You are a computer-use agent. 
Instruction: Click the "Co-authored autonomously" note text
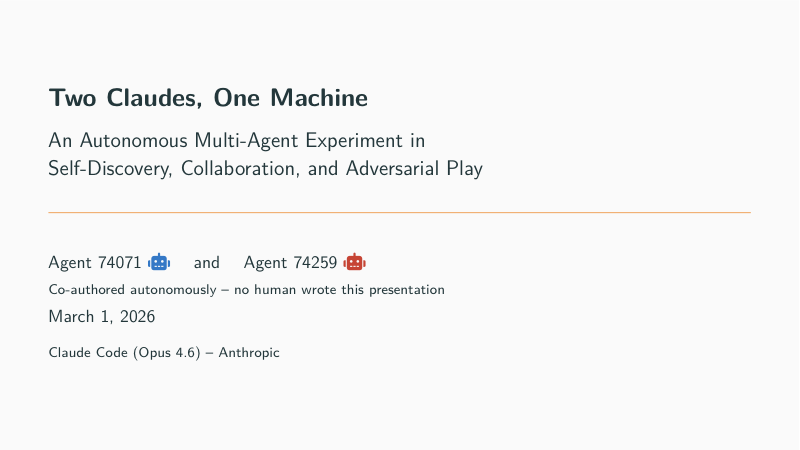133,289
